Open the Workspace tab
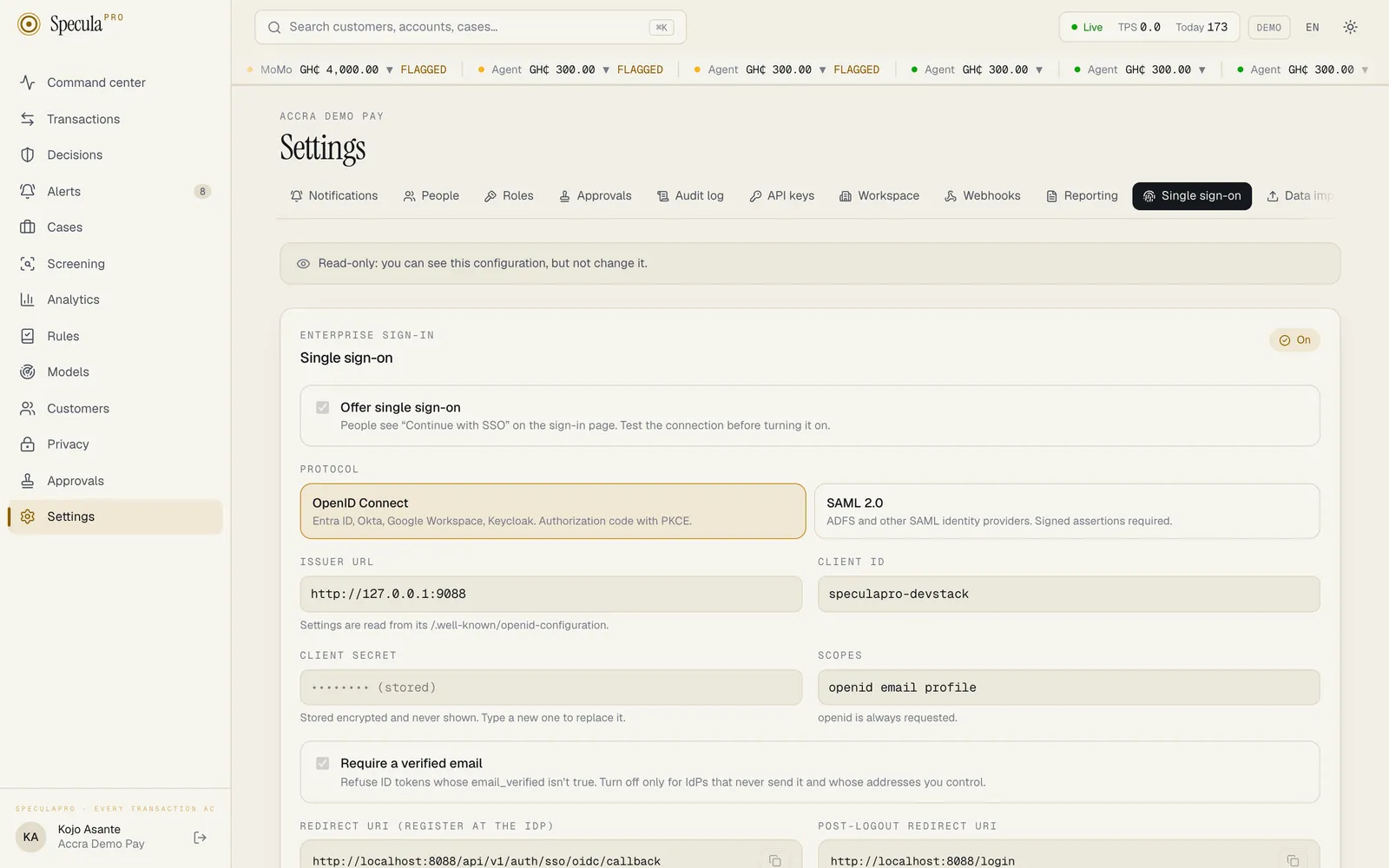This screenshot has height=868, width=1389. click(x=879, y=196)
